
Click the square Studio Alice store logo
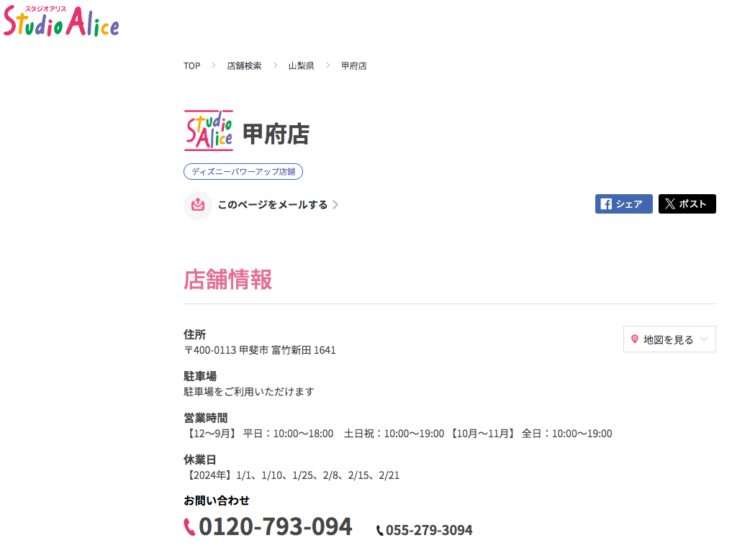click(x=209, y=131)
